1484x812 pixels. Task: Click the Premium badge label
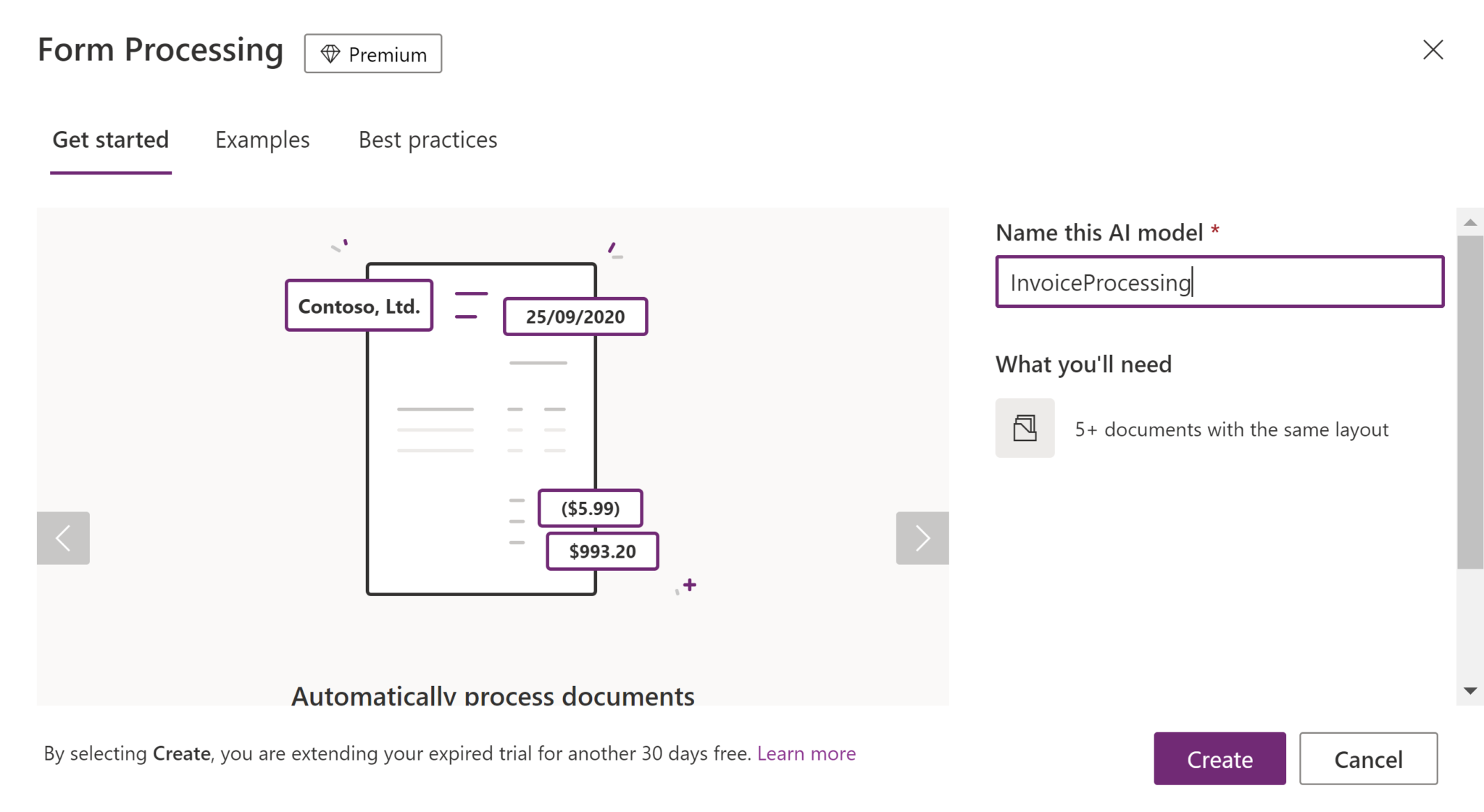point(388,54)
